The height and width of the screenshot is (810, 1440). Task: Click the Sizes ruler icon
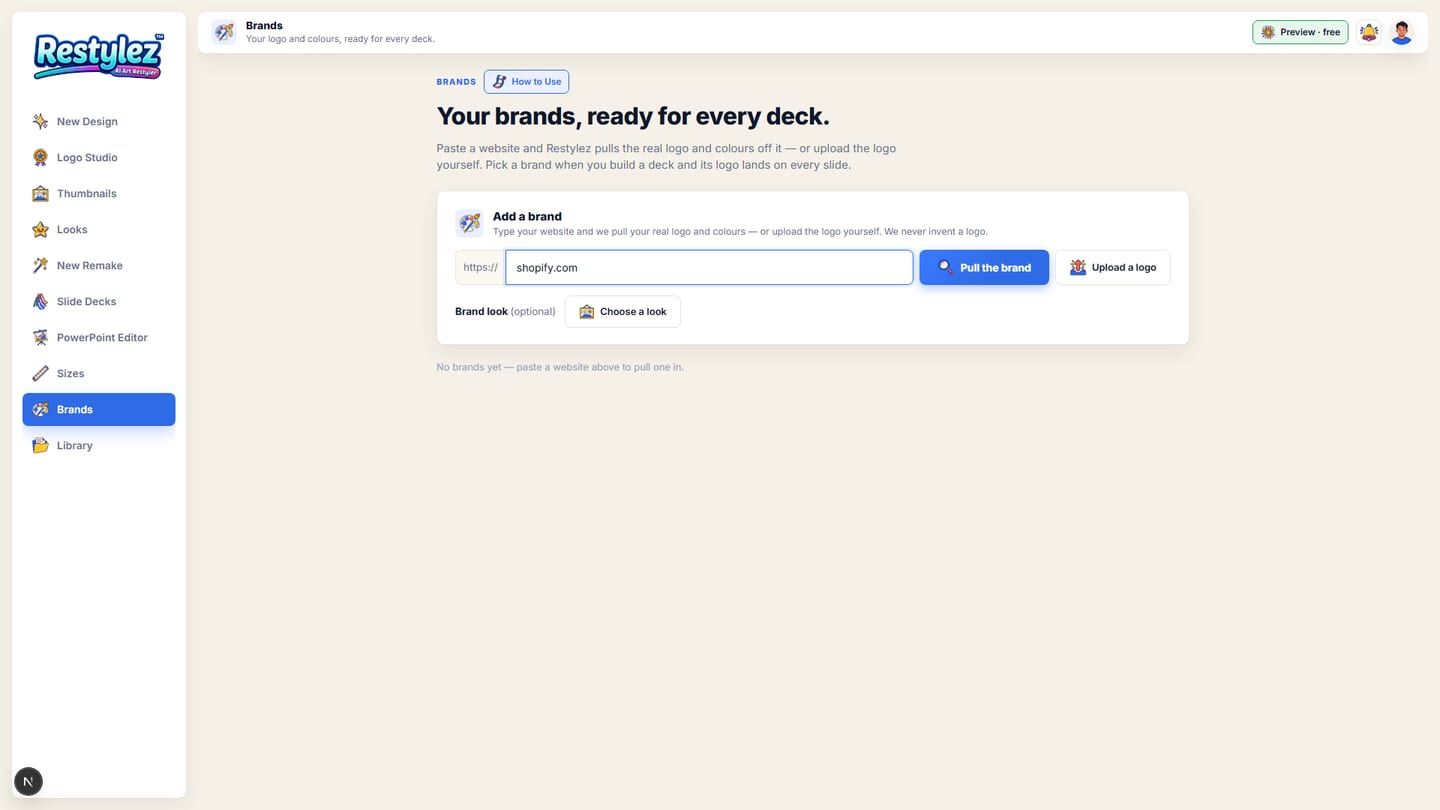coord(40,373)
